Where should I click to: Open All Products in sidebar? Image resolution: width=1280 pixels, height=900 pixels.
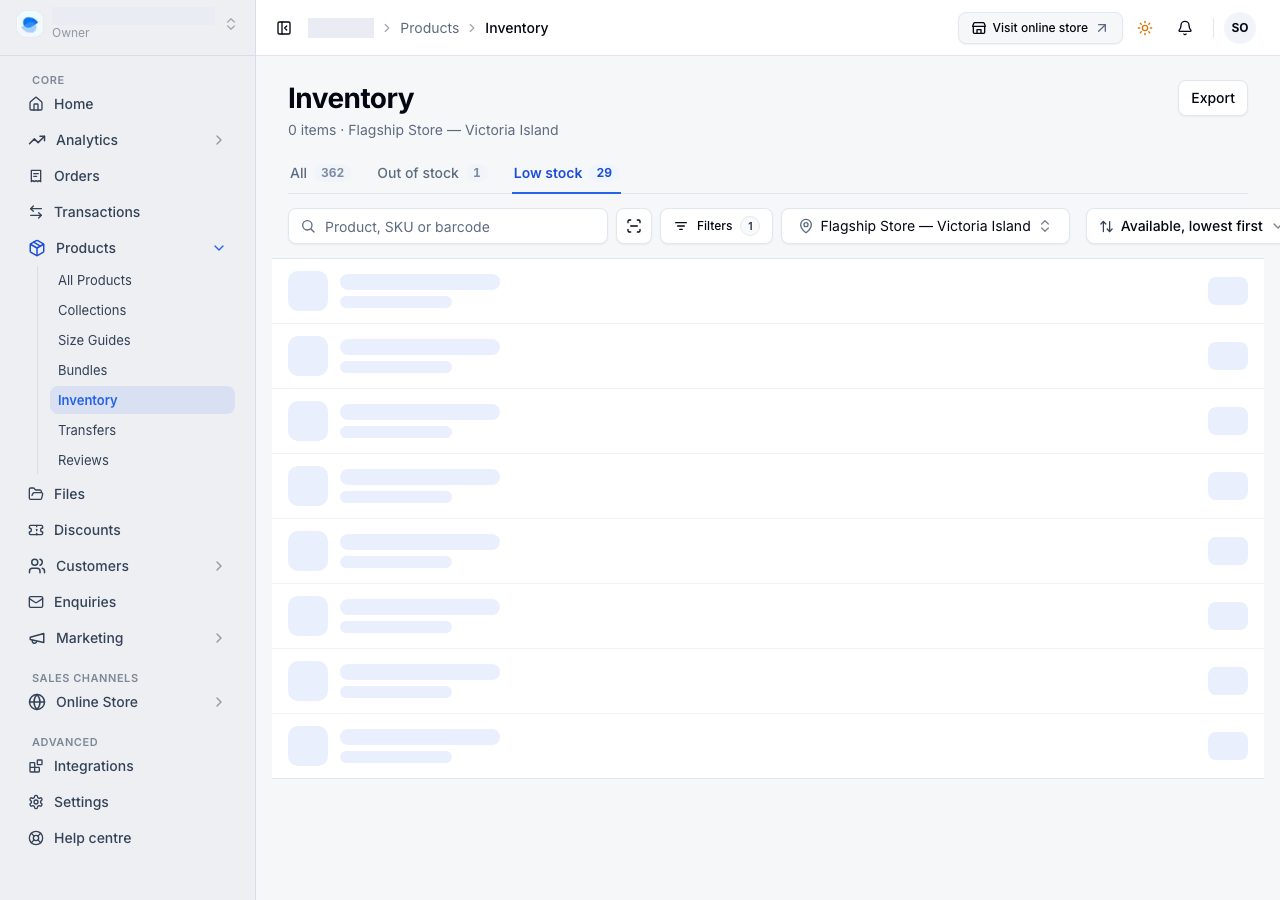(142, 280)
